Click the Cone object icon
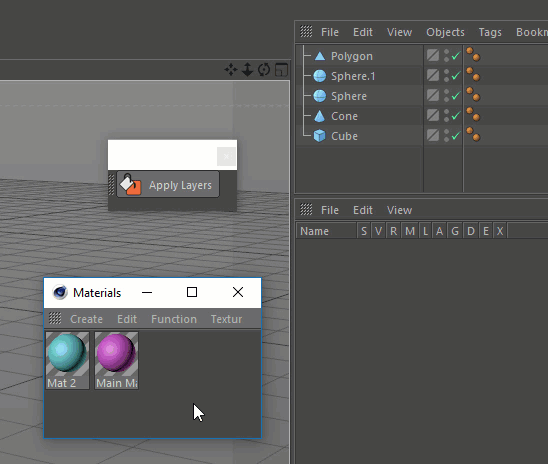Viewport: 548px width, 464px height. pos(319,116)
